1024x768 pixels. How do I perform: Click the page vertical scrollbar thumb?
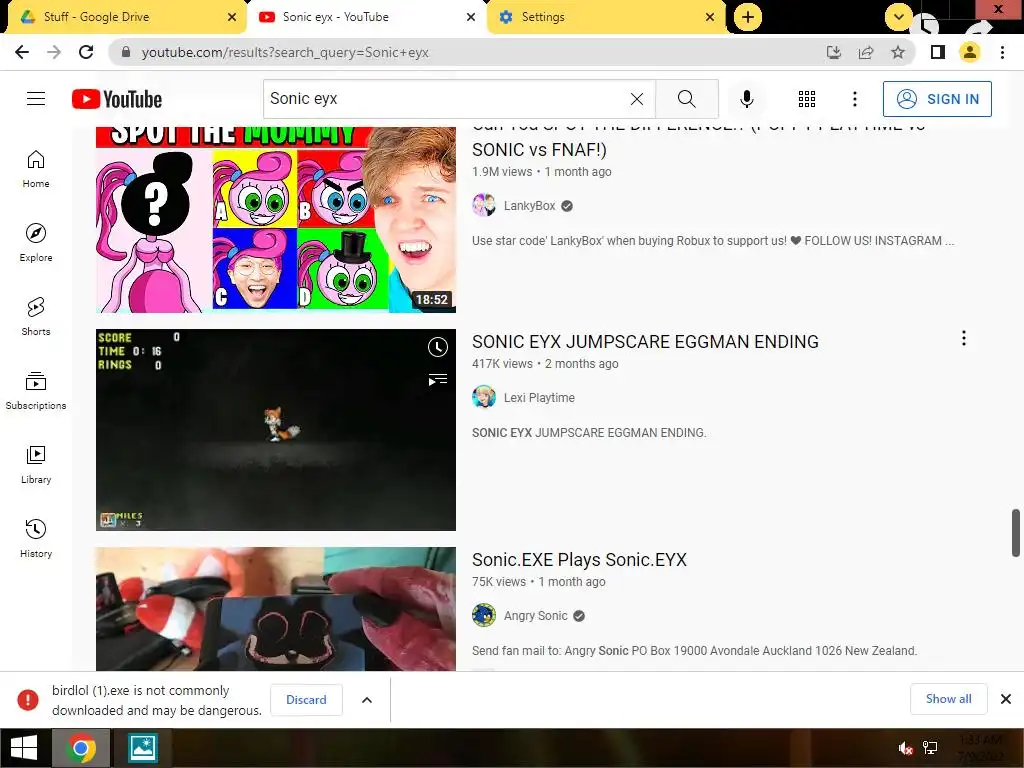[1016, 533]
